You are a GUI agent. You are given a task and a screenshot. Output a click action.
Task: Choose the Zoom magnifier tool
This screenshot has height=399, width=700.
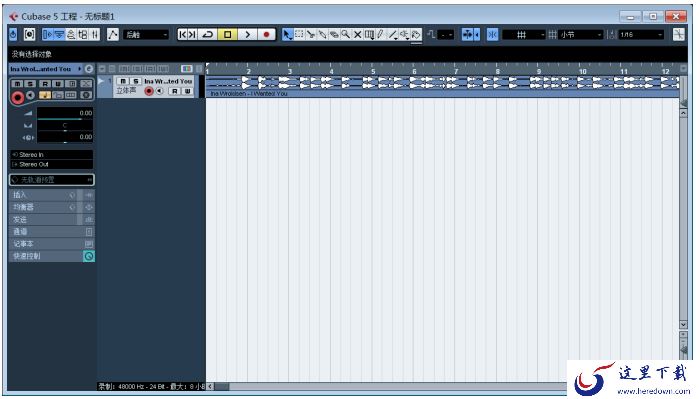[x=346, y=34]
